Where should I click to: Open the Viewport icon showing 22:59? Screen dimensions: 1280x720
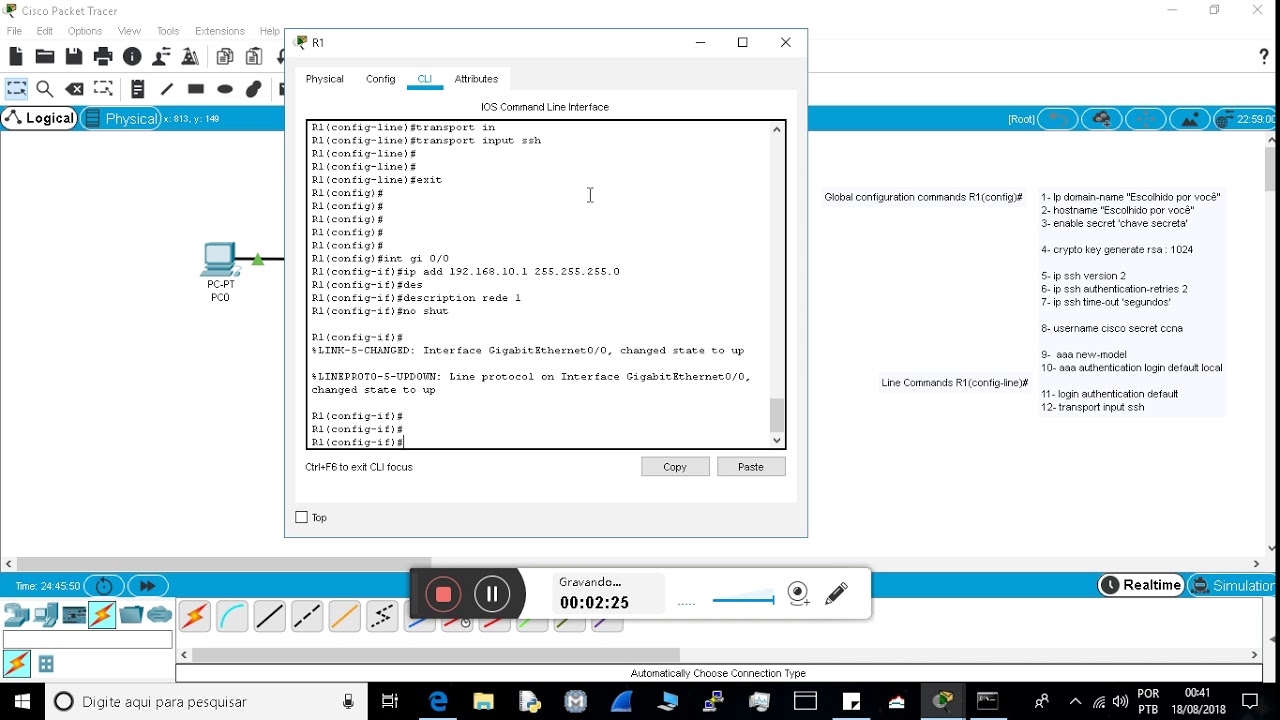(1244, 119)
